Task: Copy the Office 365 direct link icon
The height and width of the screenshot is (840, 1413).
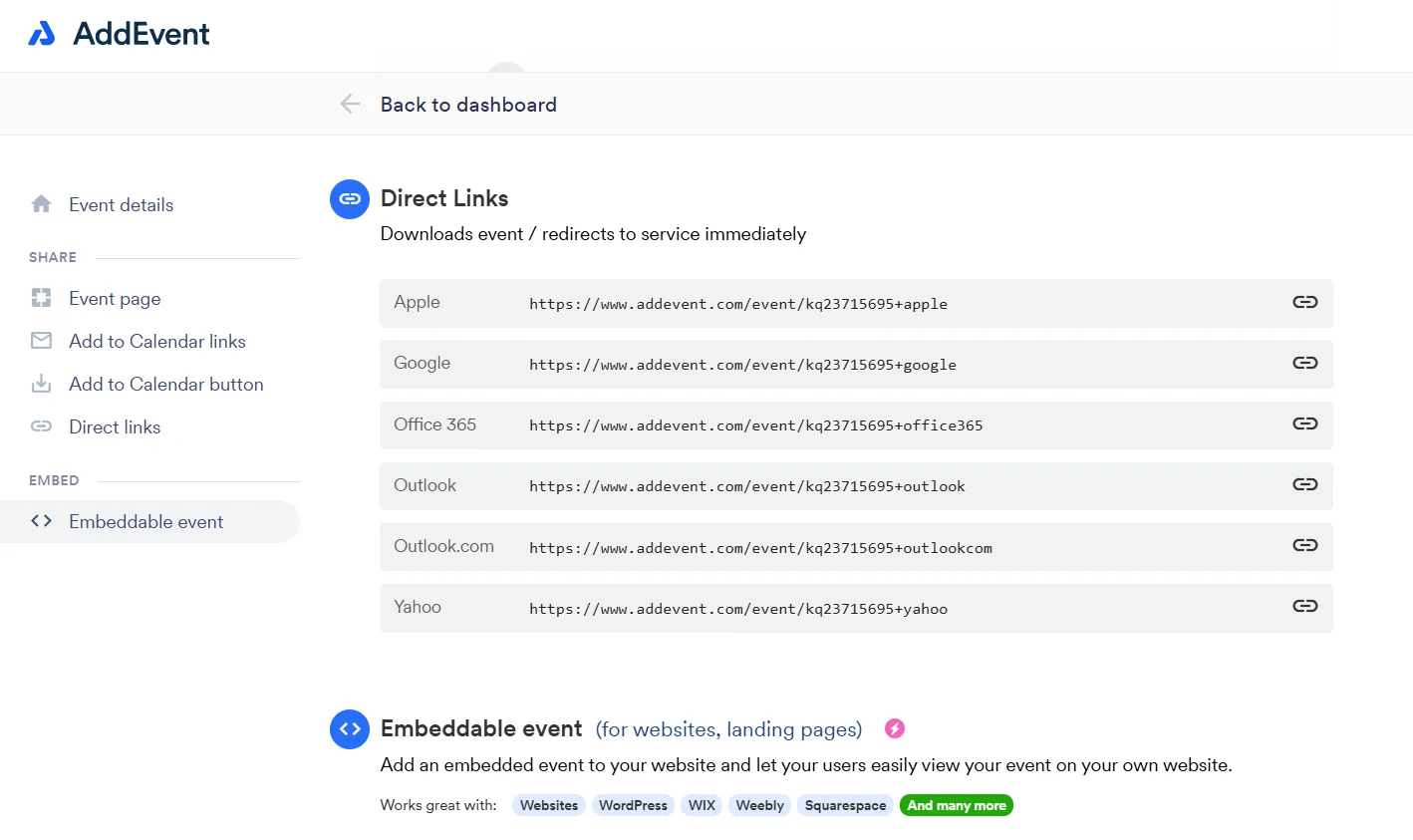Action: pos(1305,423)
